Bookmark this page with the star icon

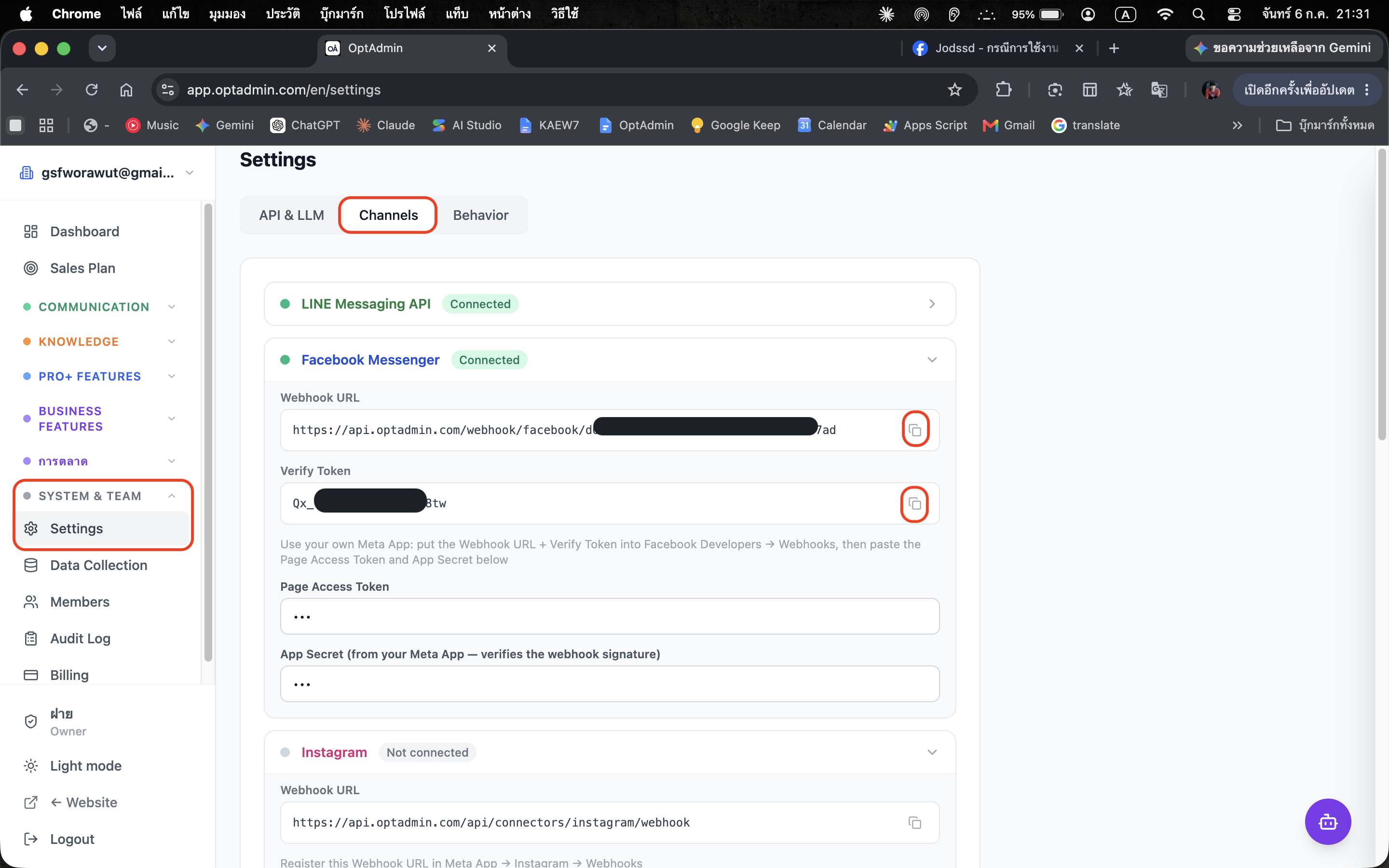954,90
